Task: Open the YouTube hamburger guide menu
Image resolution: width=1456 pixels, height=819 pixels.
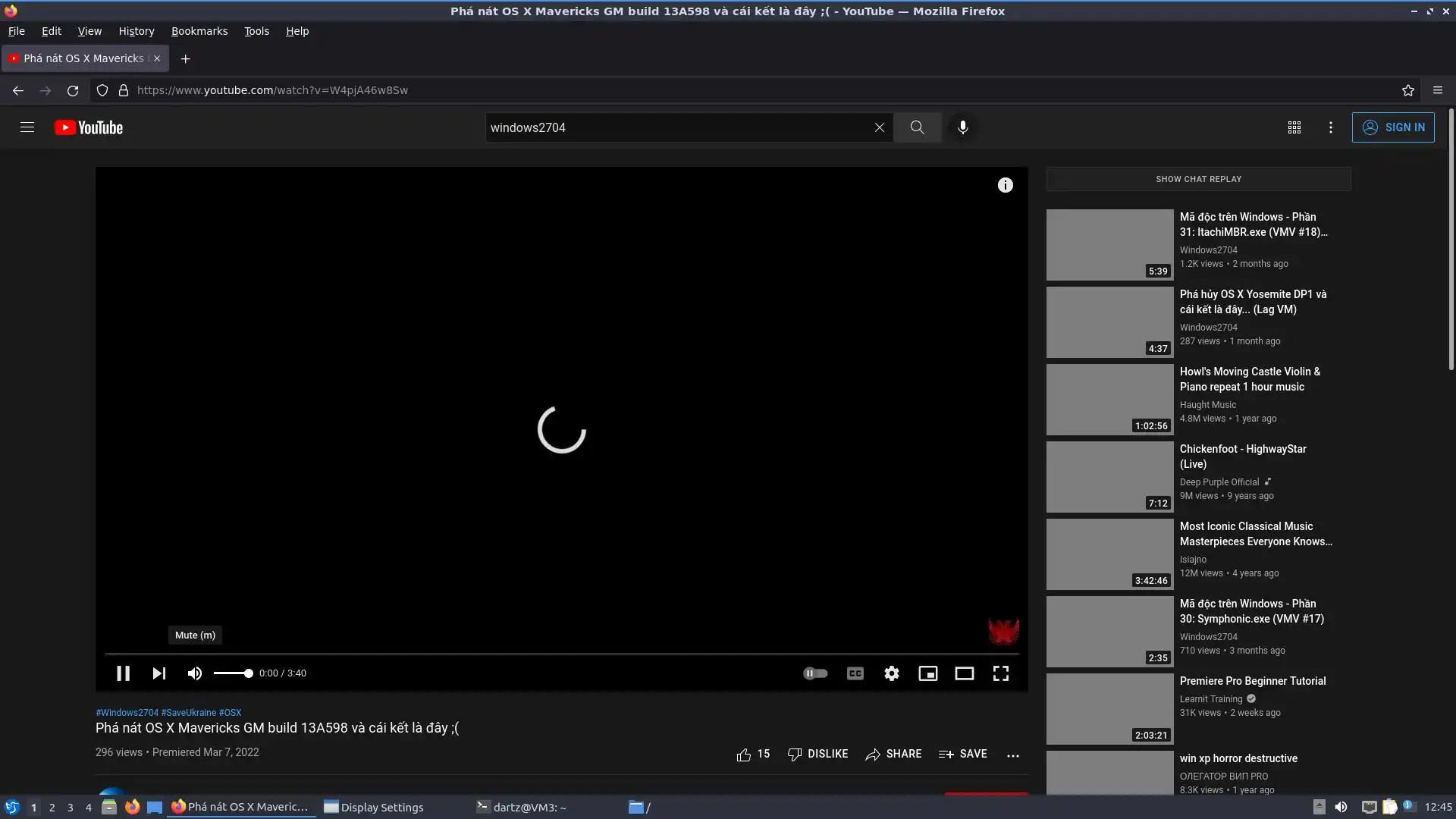Action: 27,127
